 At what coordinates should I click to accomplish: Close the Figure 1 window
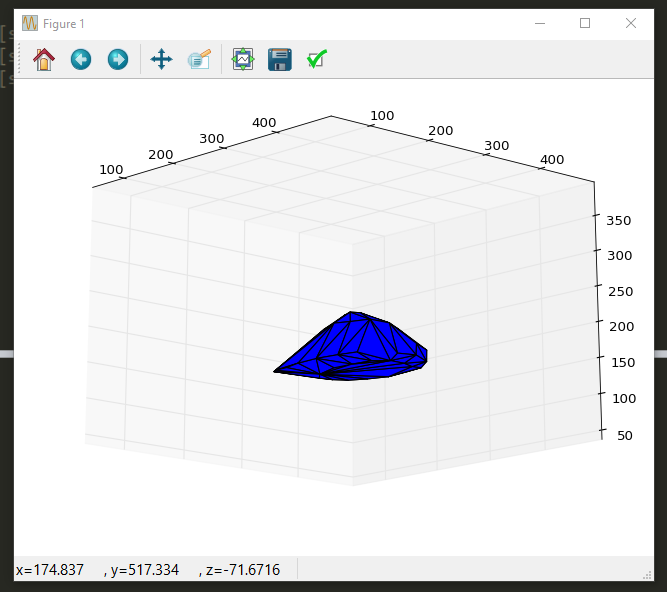[x=631, y=23]
